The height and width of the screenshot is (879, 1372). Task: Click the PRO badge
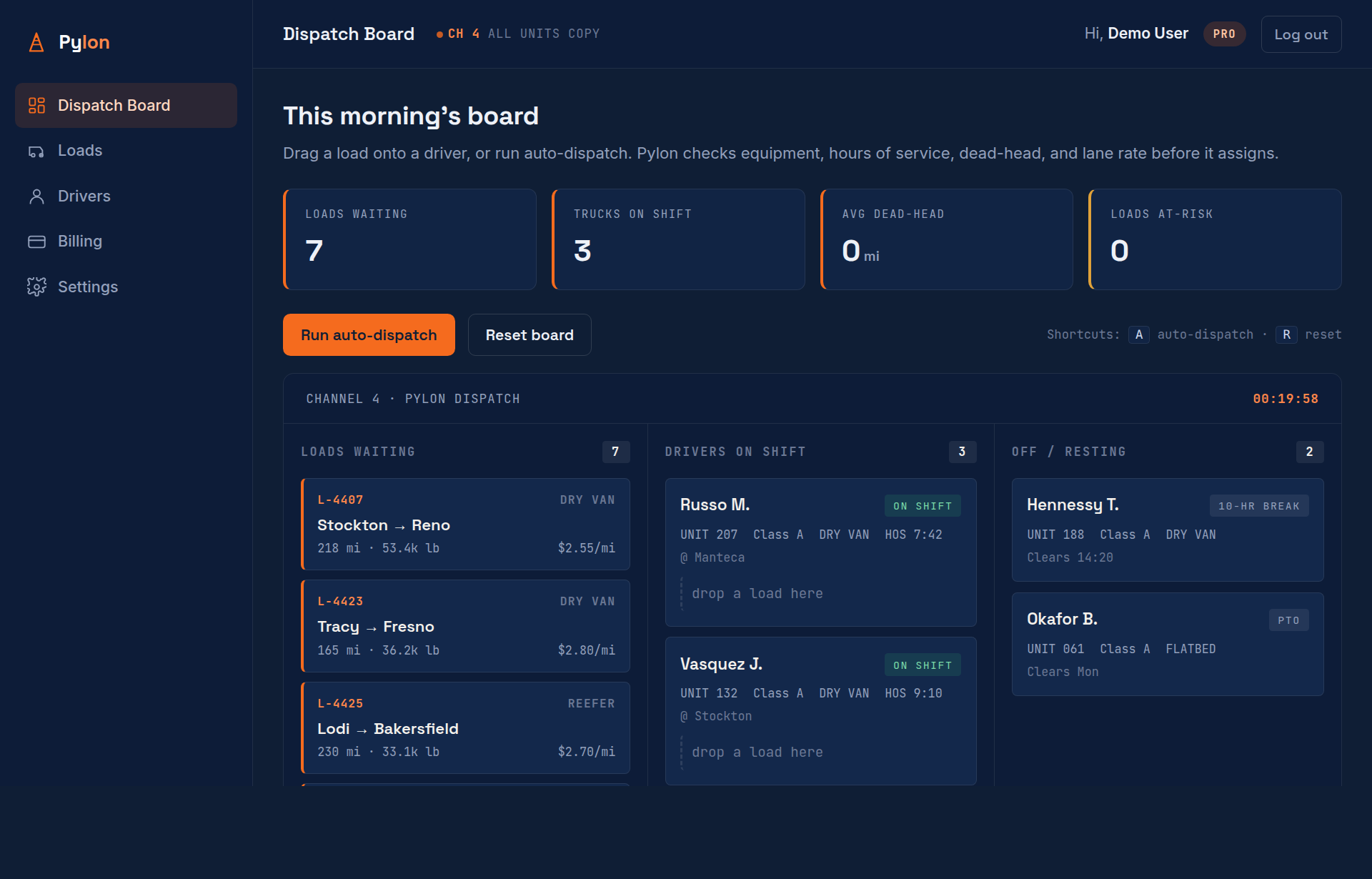pyautogui.click(x=1224, y=34)
